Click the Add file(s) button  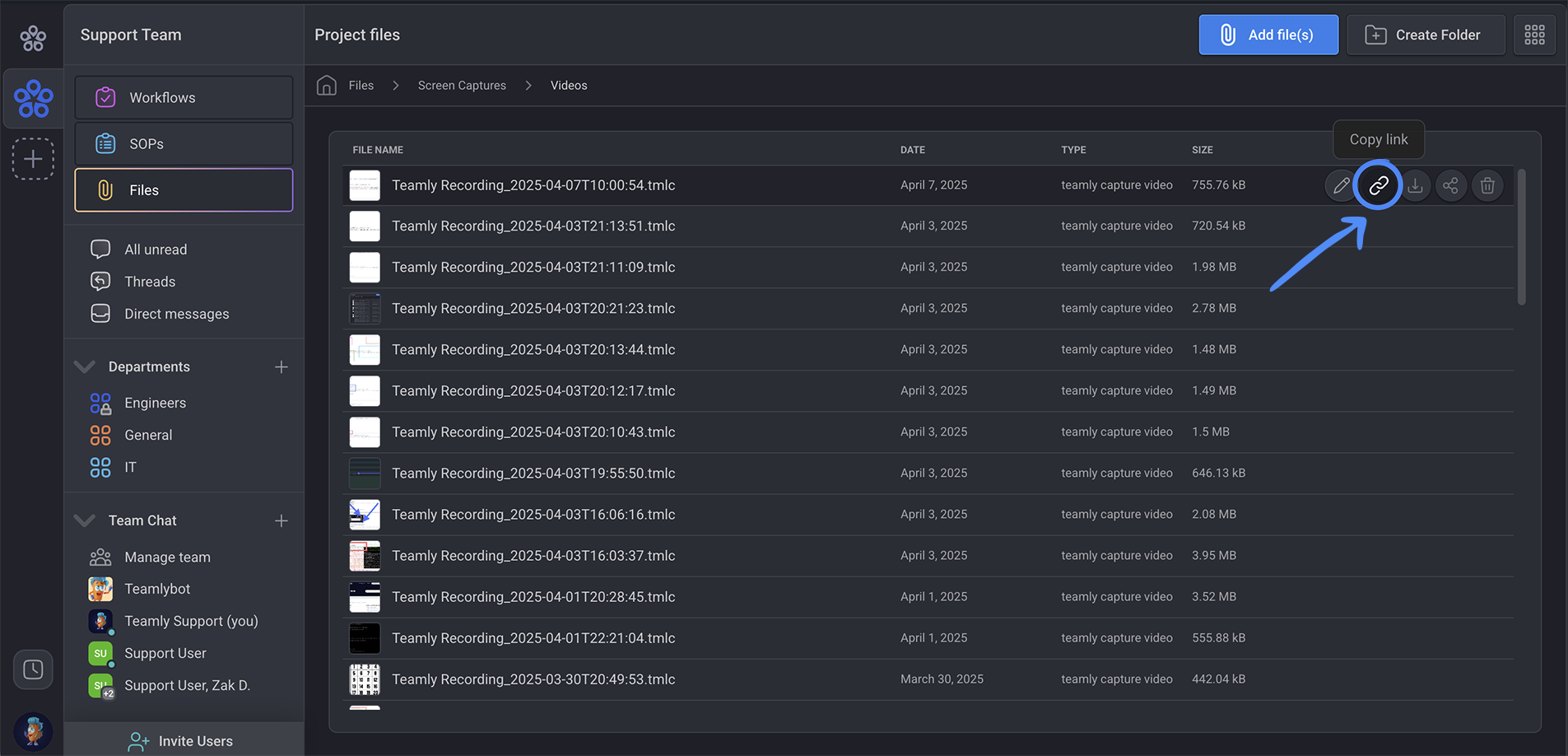1268,35
